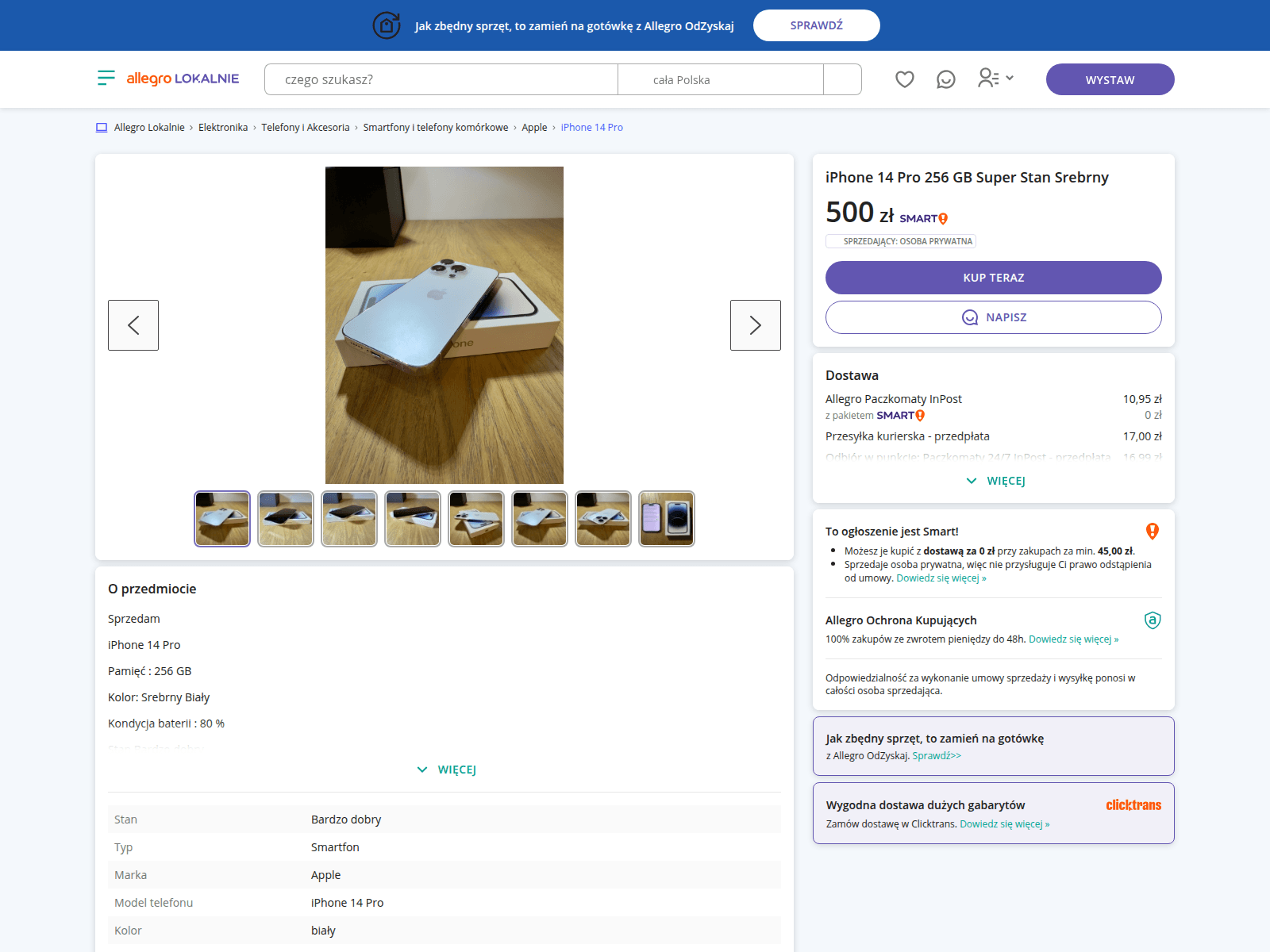The image size is (1270, 952).
Task: Open Smartfony i telefony komórkowe breadcrumb
Action: [x=436, y=128]
